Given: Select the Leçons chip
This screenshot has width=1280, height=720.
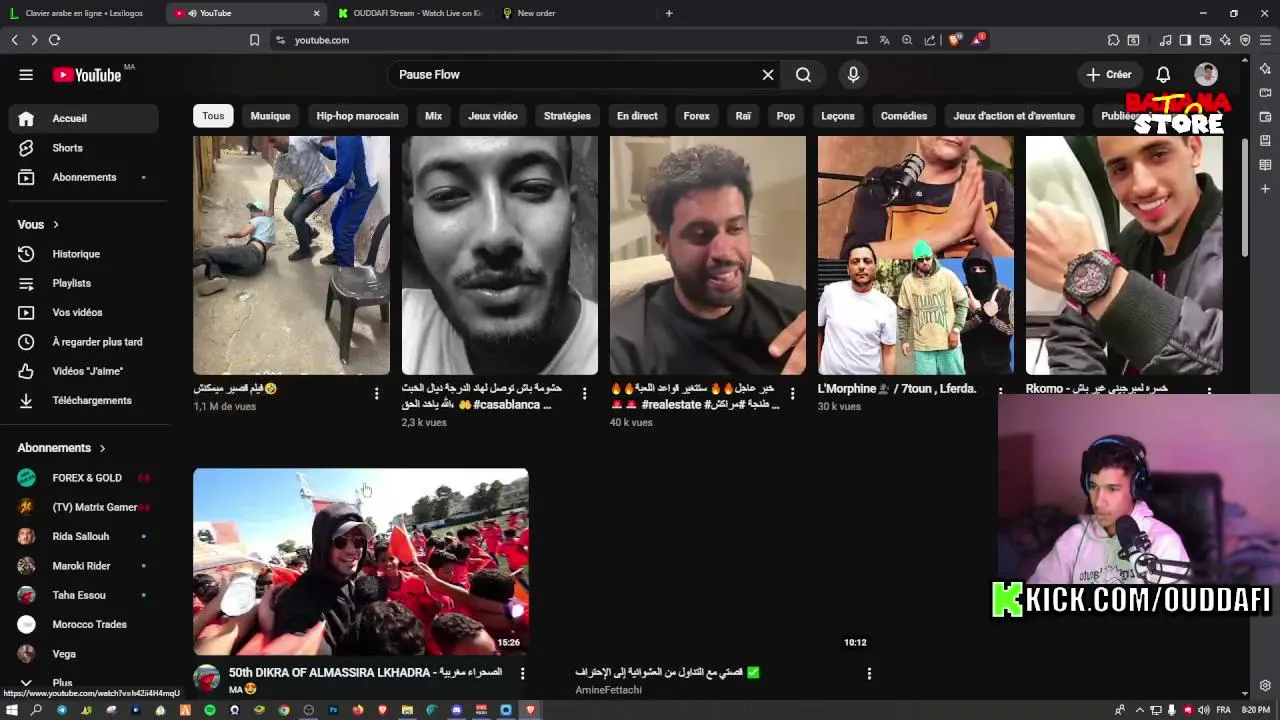Looking at the screenshot, I should click(838, 116).
